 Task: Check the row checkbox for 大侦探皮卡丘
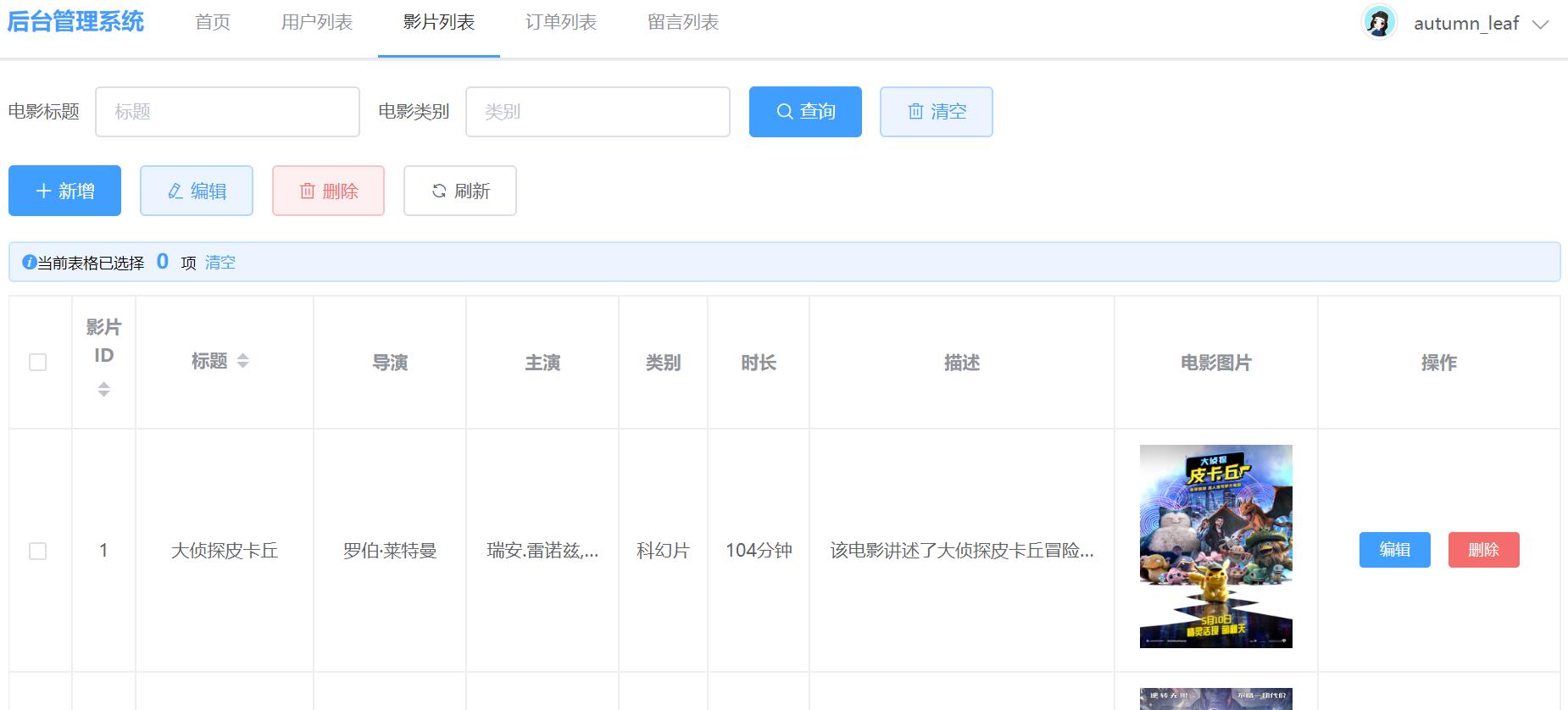point(38,551)
